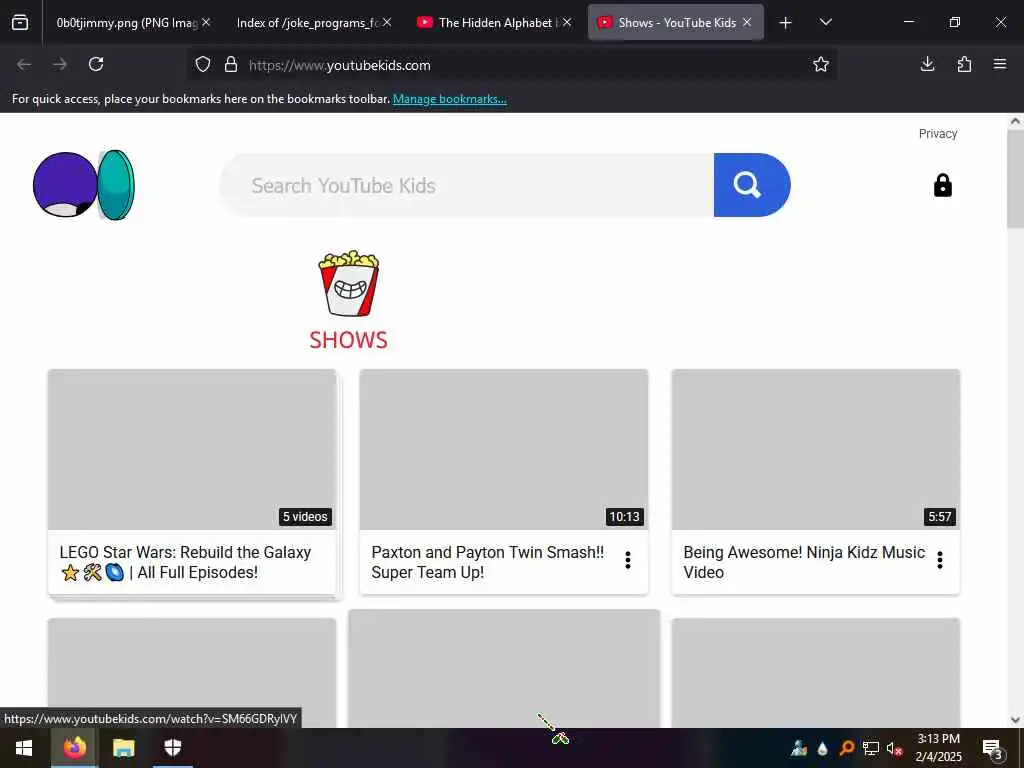Open the parental lock icon
The height and width of the screenshot is (768, 1024).
(942, 185)
